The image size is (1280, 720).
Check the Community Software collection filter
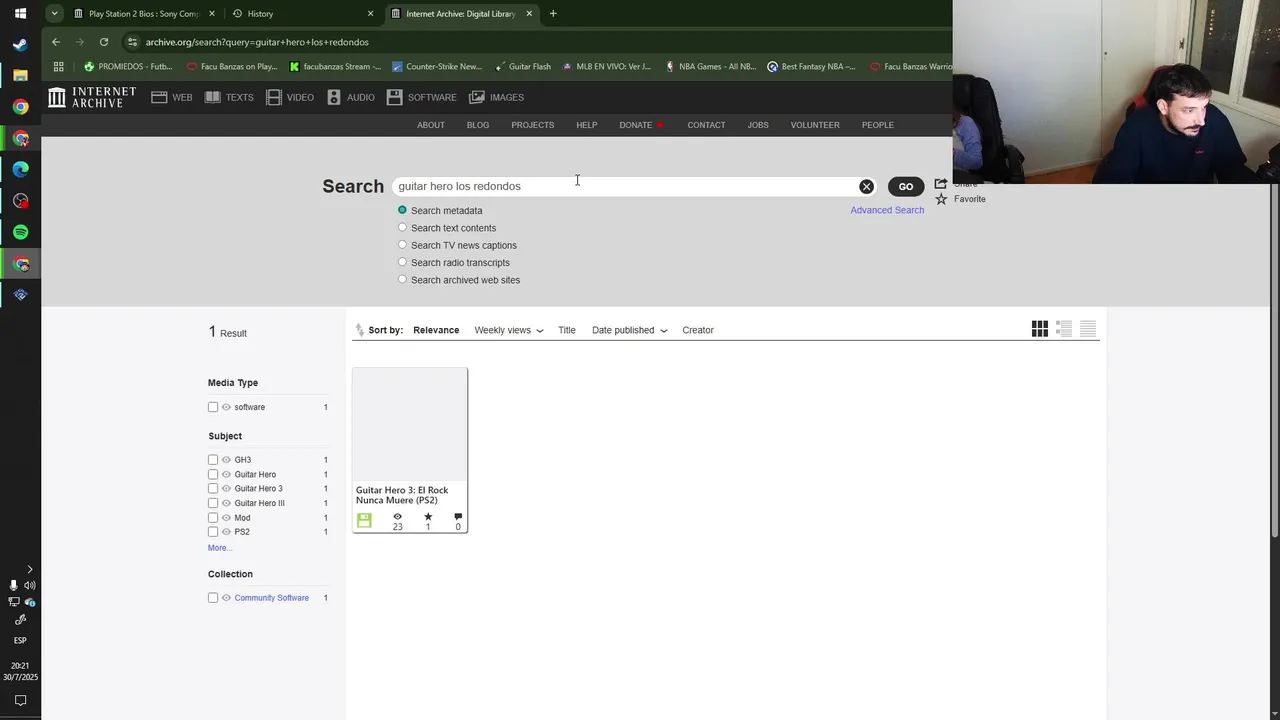[213, 598]
